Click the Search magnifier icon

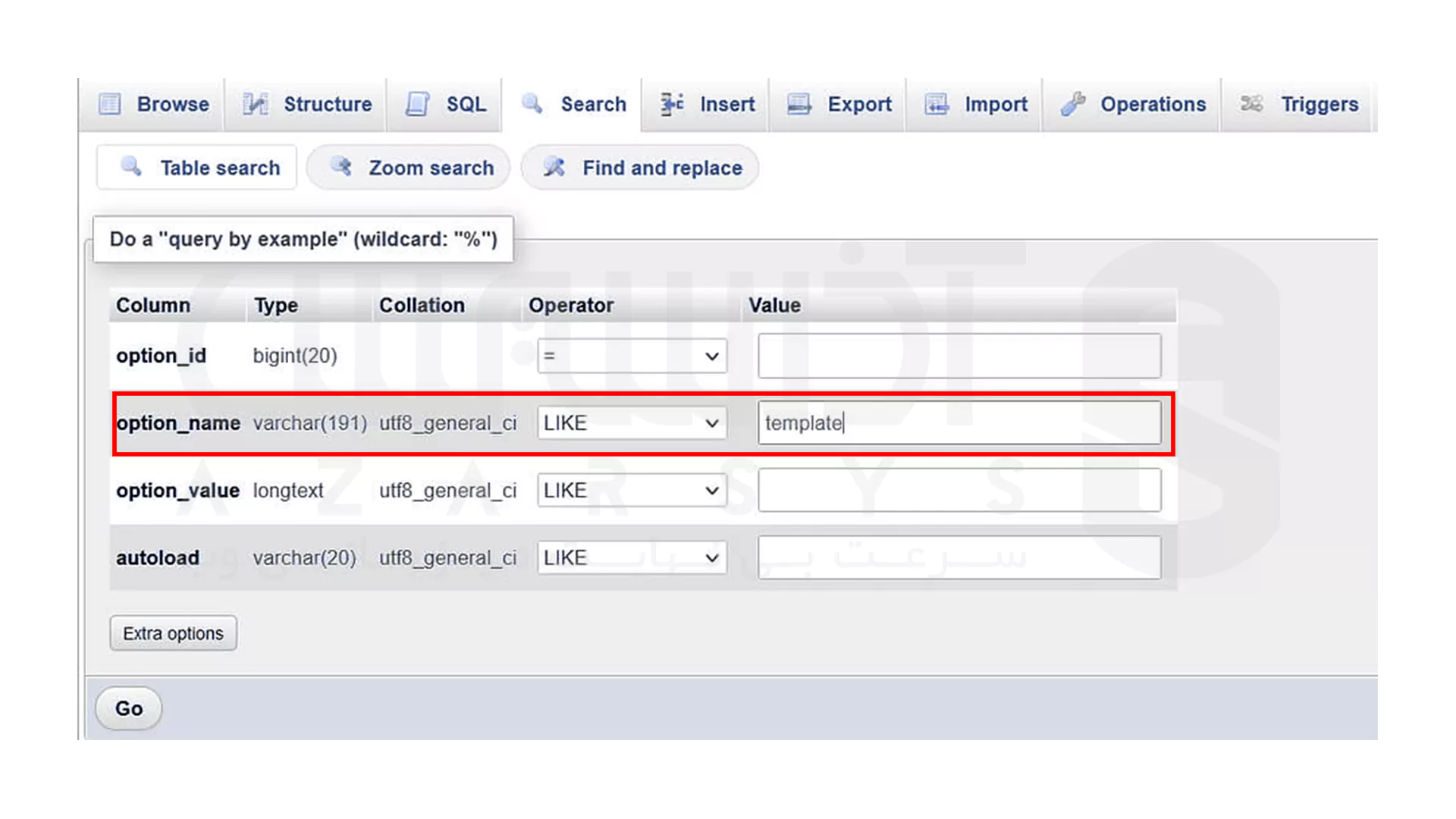coord(532,104)
